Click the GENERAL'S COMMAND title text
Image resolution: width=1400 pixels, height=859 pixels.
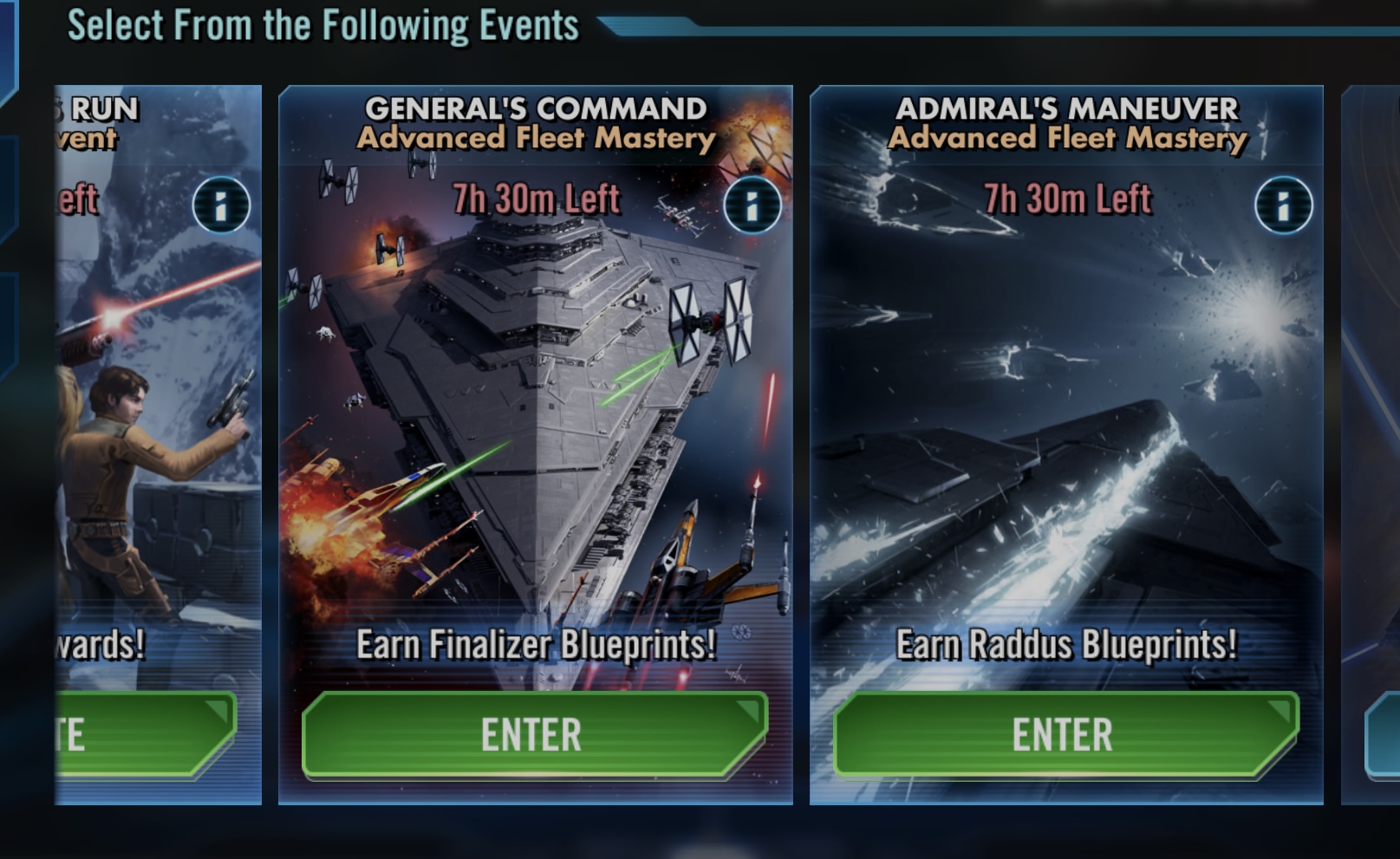click(x=536, y=108)
